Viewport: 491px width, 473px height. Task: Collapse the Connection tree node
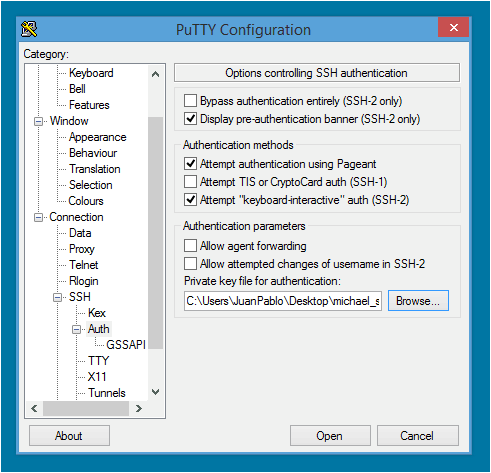point(38,217)
